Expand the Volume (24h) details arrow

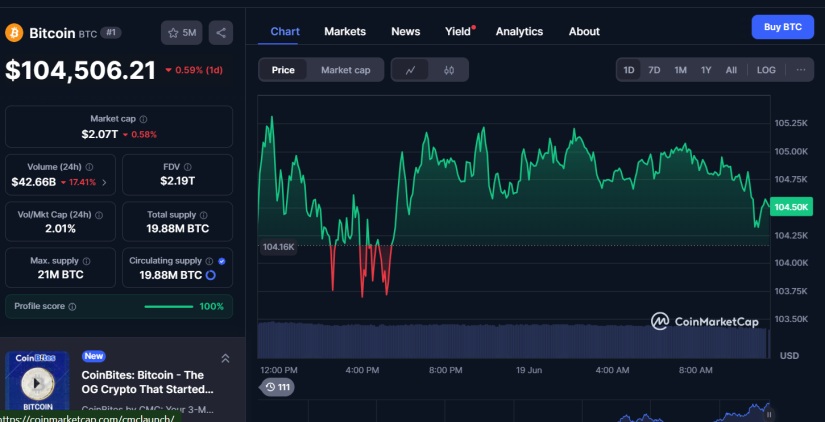(104, 183)
